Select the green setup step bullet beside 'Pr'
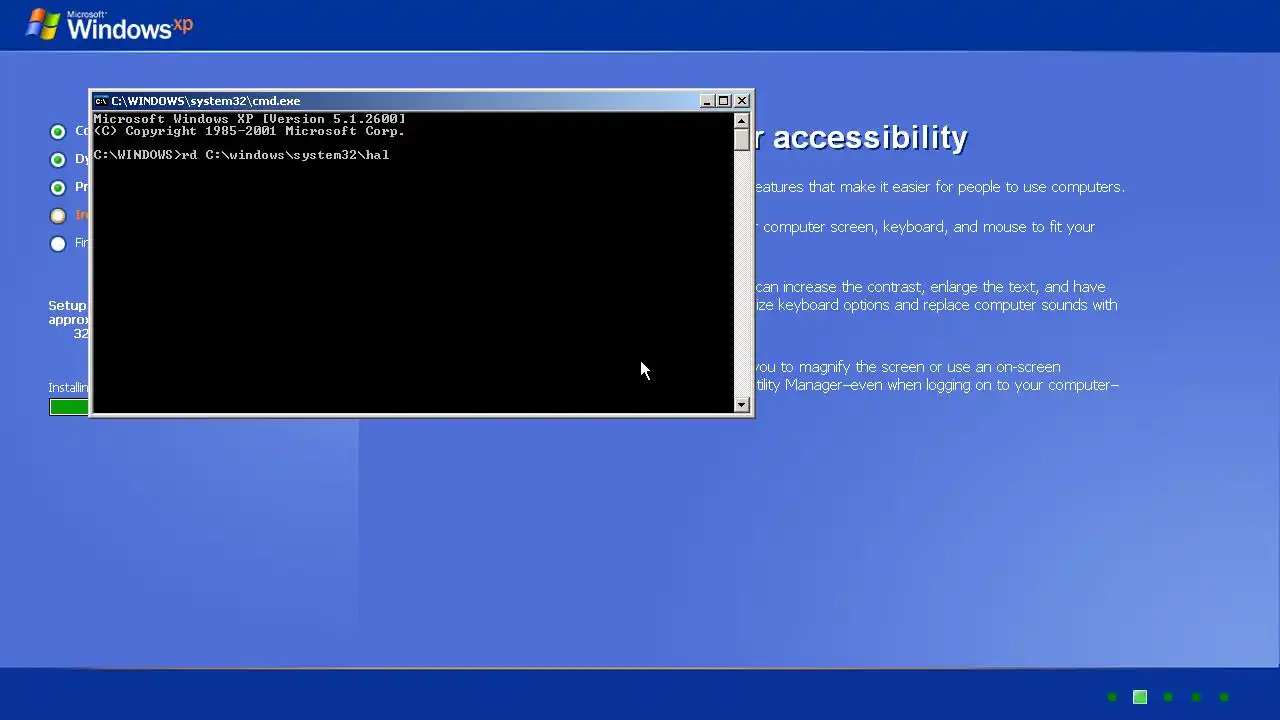The width and height of the screenshot is (1280, 720). [58, 187]
